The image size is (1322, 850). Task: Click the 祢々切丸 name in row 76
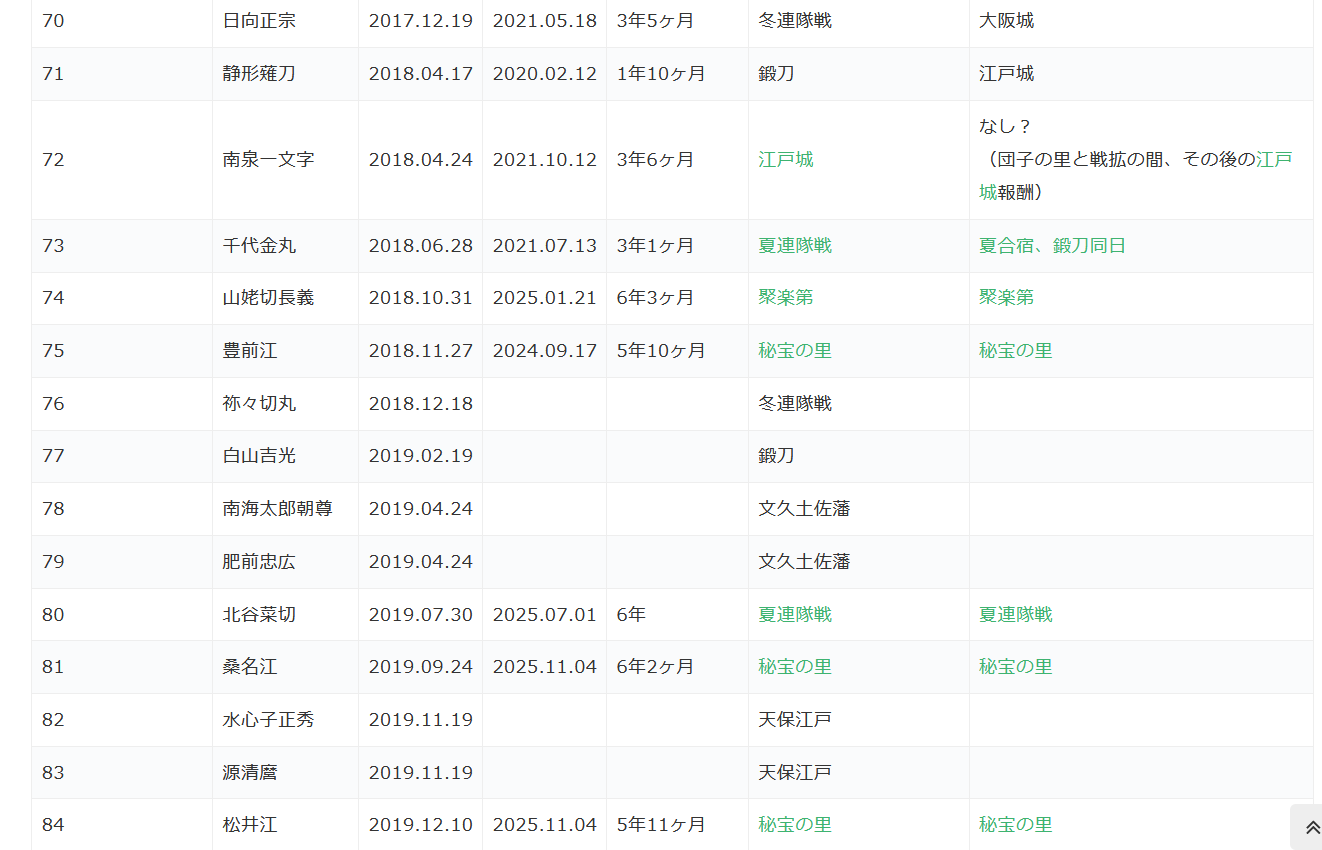(259, 404)
